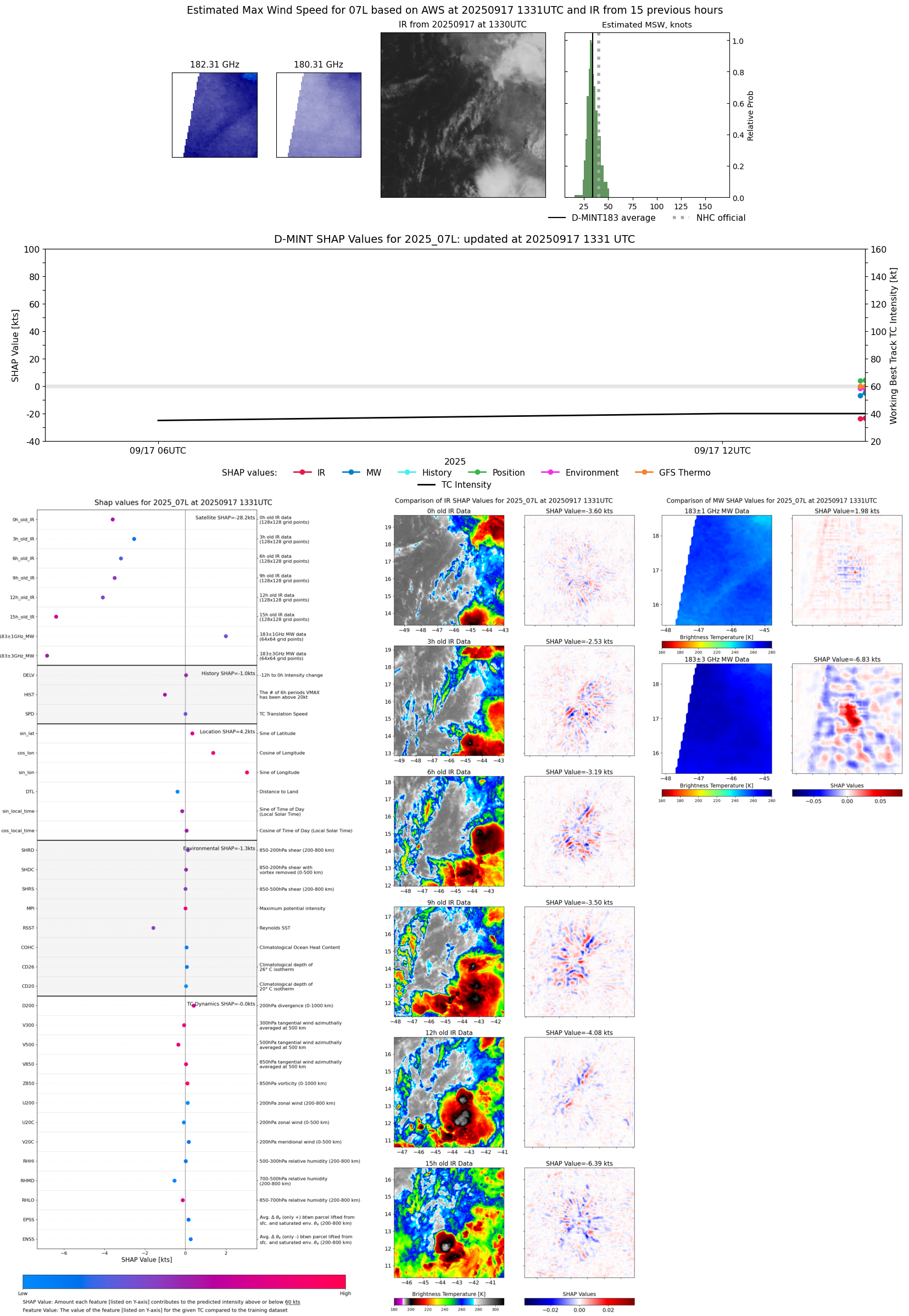This screenshot has width=909, height=1316.
Task: Click the GFS Thermo legend entry
Action: [673, 473]
